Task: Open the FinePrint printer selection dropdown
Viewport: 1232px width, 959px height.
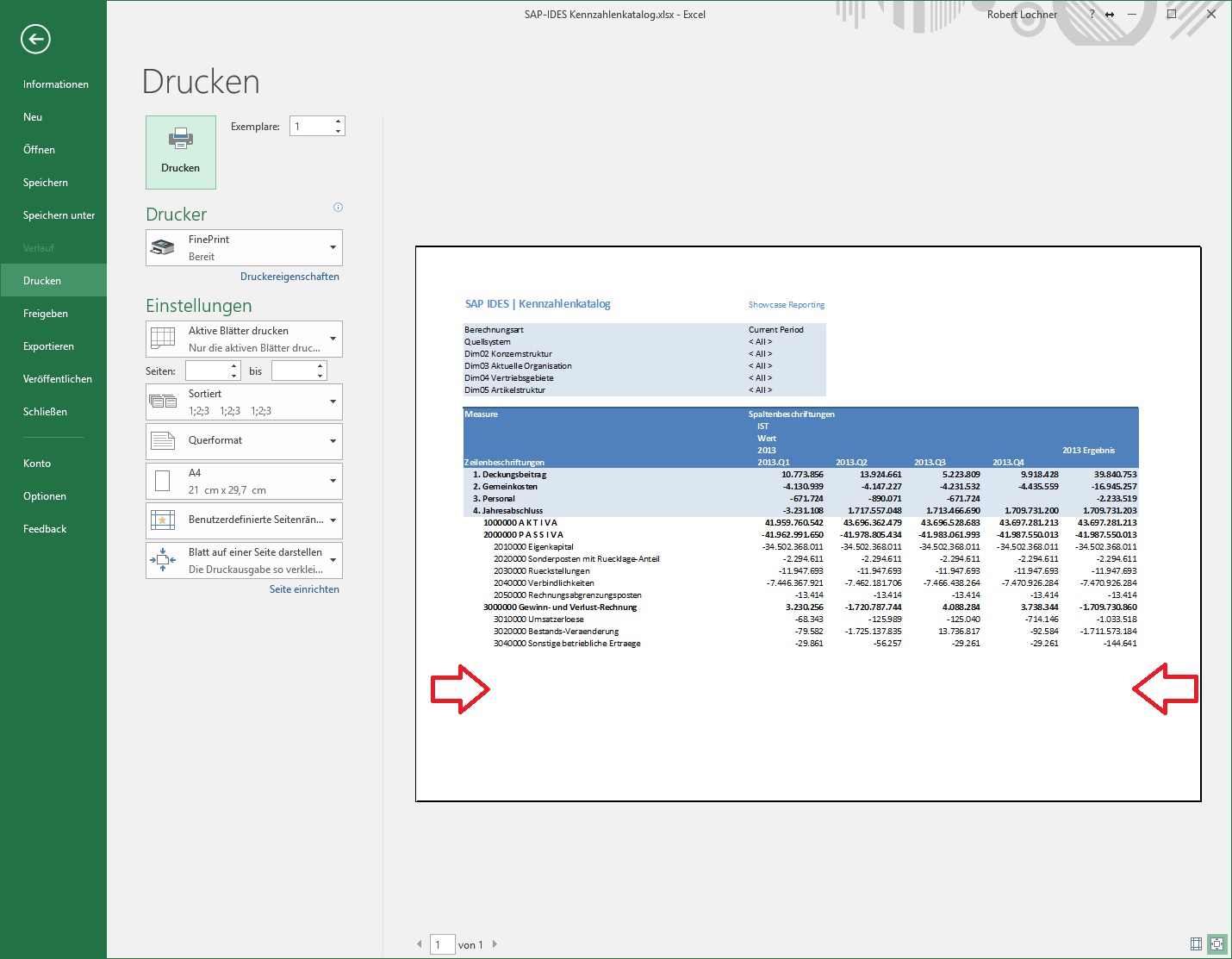Action: click(332, 247)
